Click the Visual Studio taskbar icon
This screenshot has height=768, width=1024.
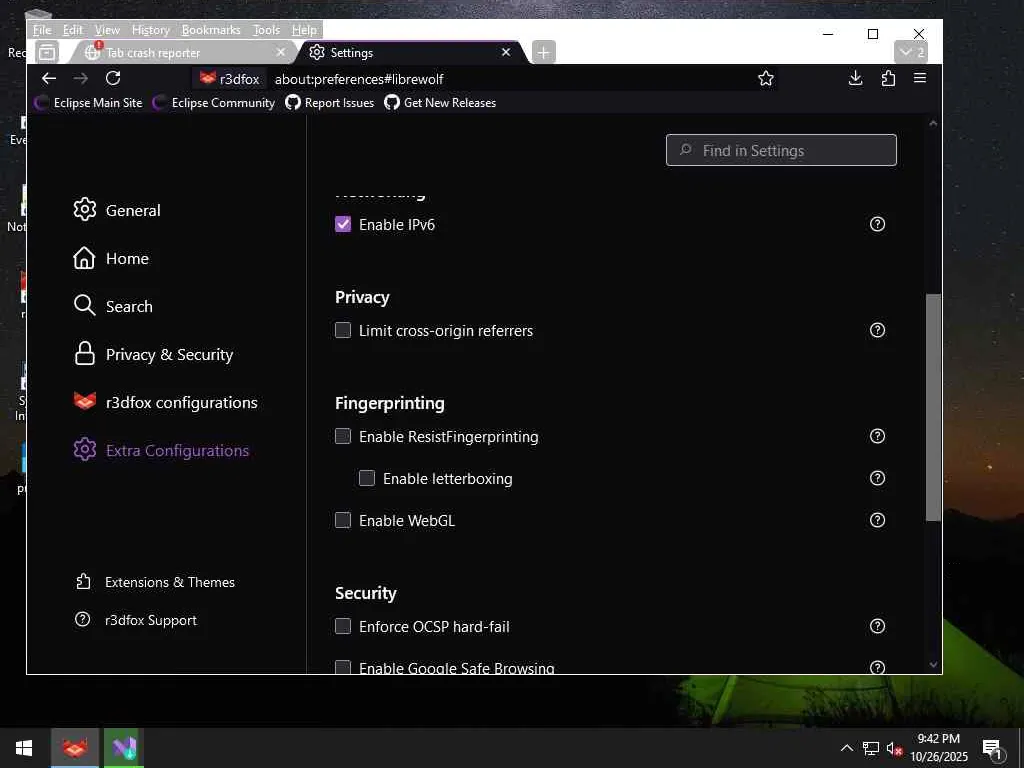click(124, 748)
